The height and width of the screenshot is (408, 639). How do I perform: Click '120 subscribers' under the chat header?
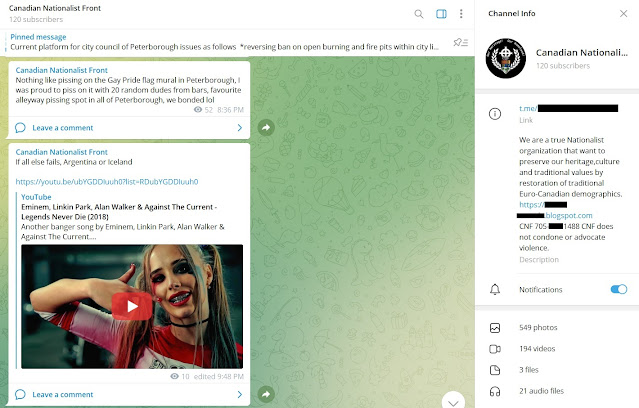(x=36, y=19)
